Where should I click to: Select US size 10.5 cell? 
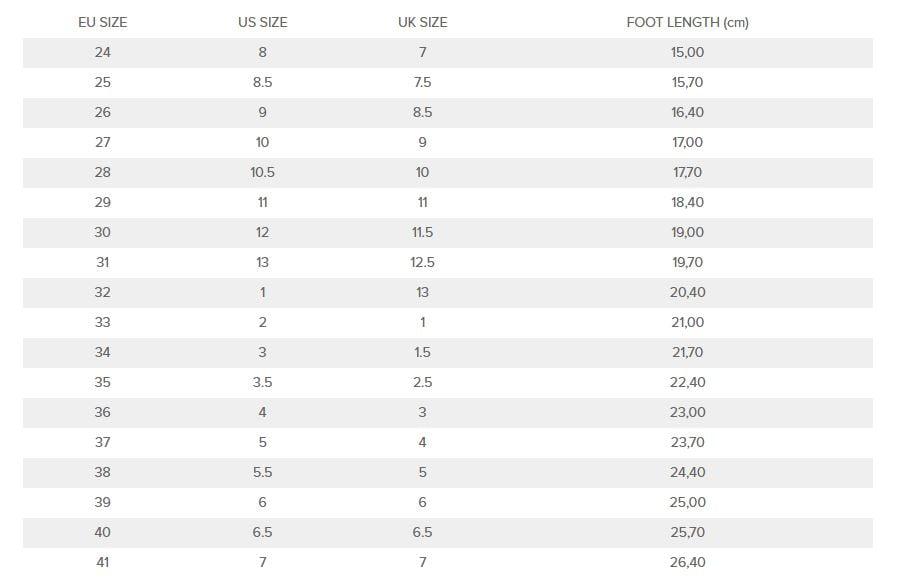tap(263, 172)
